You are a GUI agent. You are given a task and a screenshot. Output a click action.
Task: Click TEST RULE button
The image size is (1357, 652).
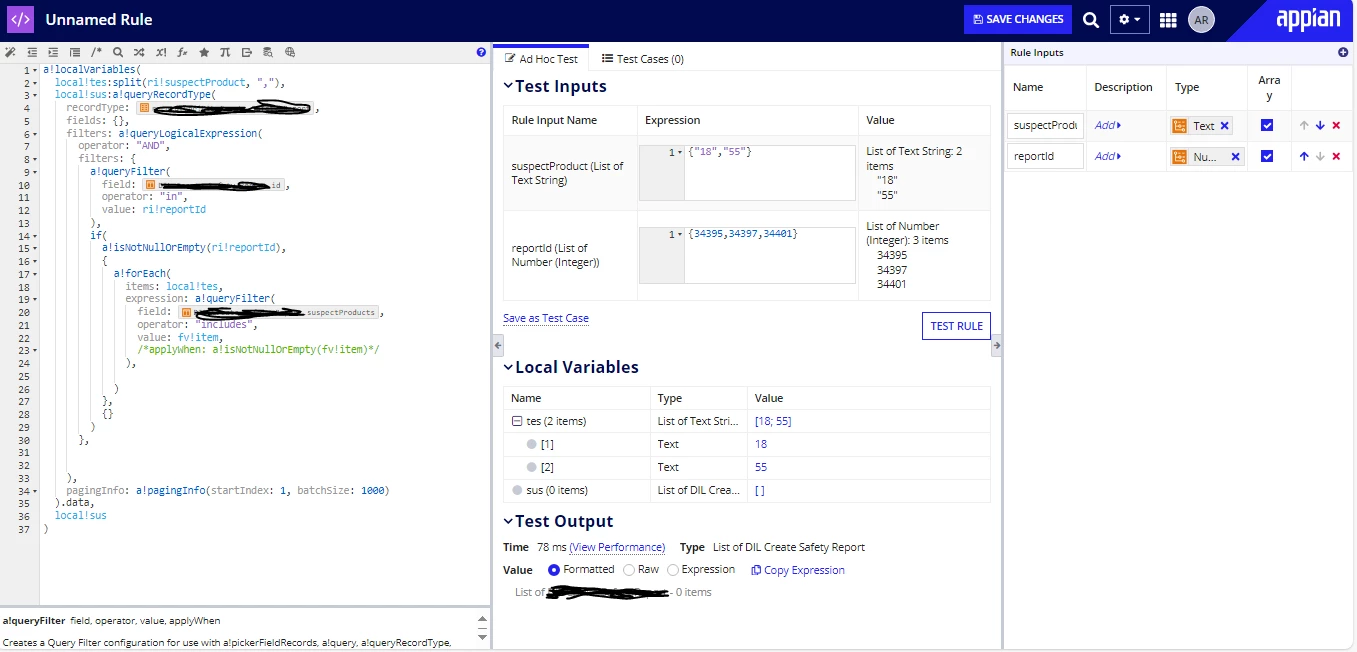(x=956, y=326)
